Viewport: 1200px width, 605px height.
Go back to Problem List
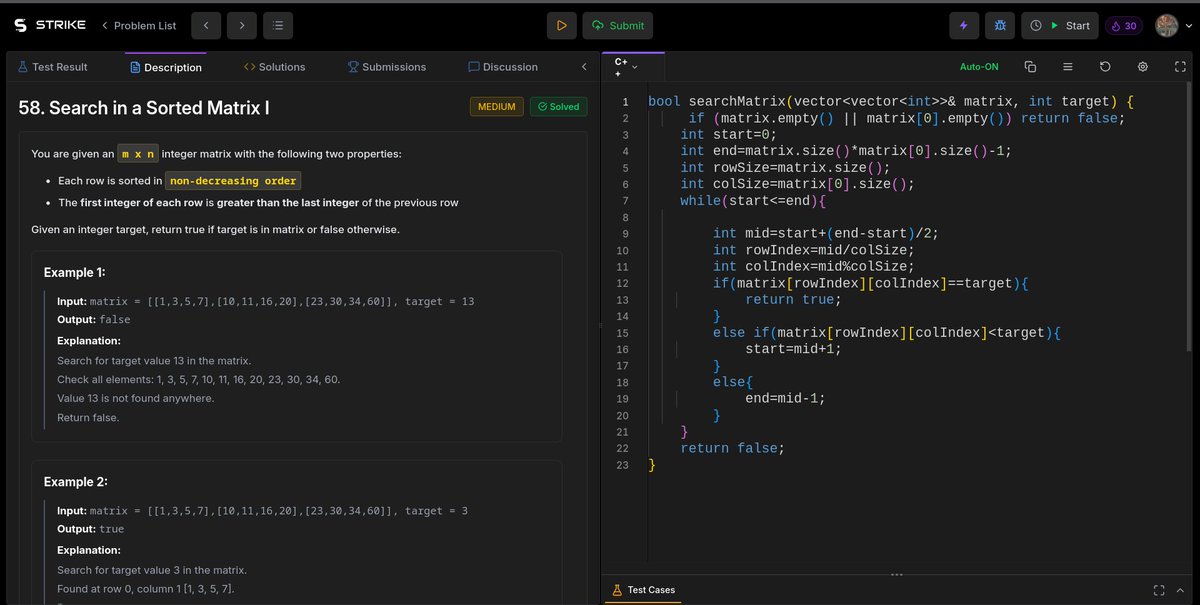tap(138, 25)
